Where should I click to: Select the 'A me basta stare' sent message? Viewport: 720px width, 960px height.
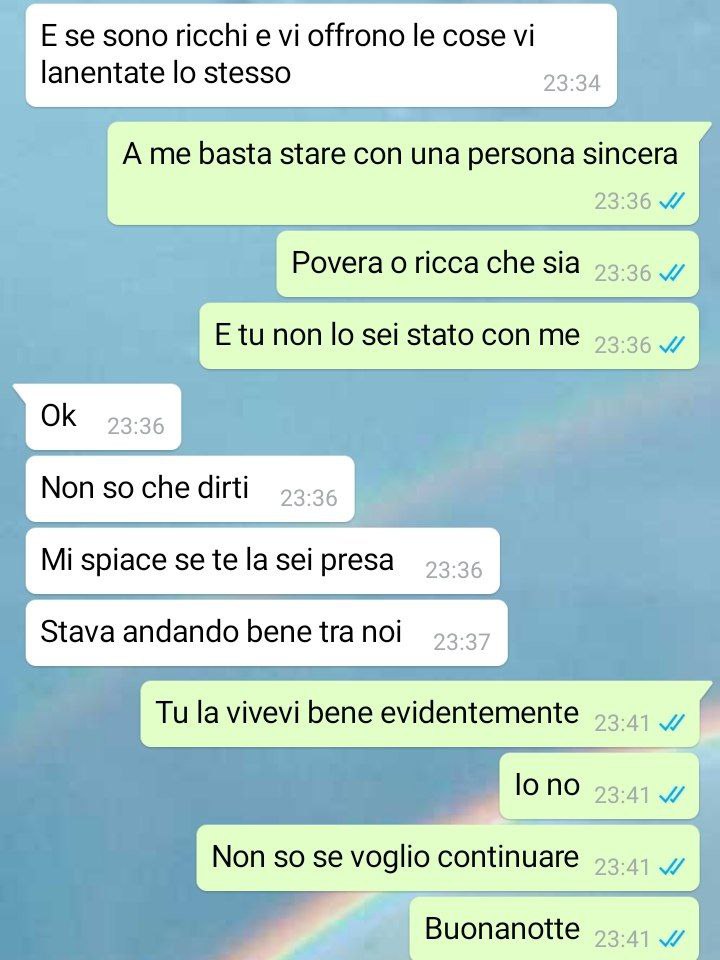point(403,173)
